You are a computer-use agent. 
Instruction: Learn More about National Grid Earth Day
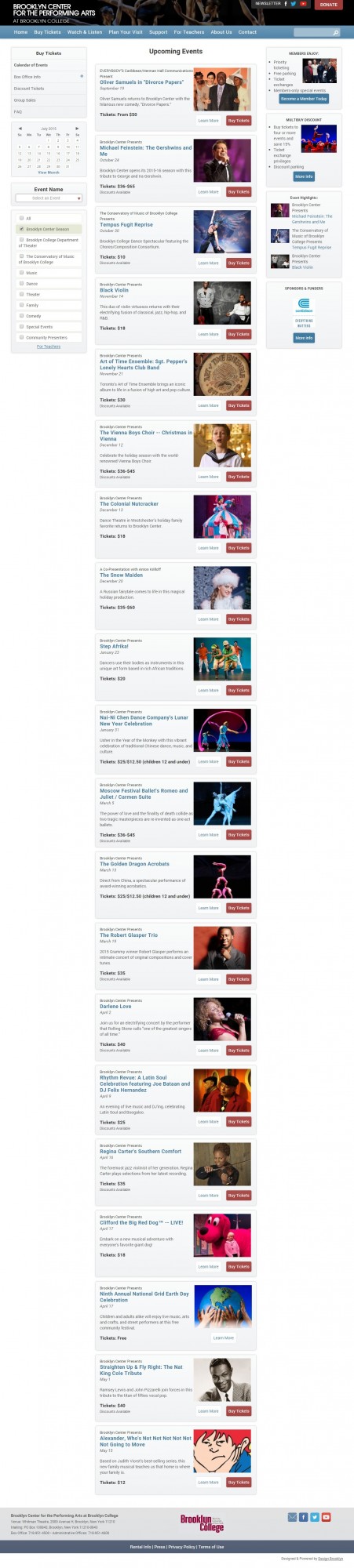(224, 1338)
